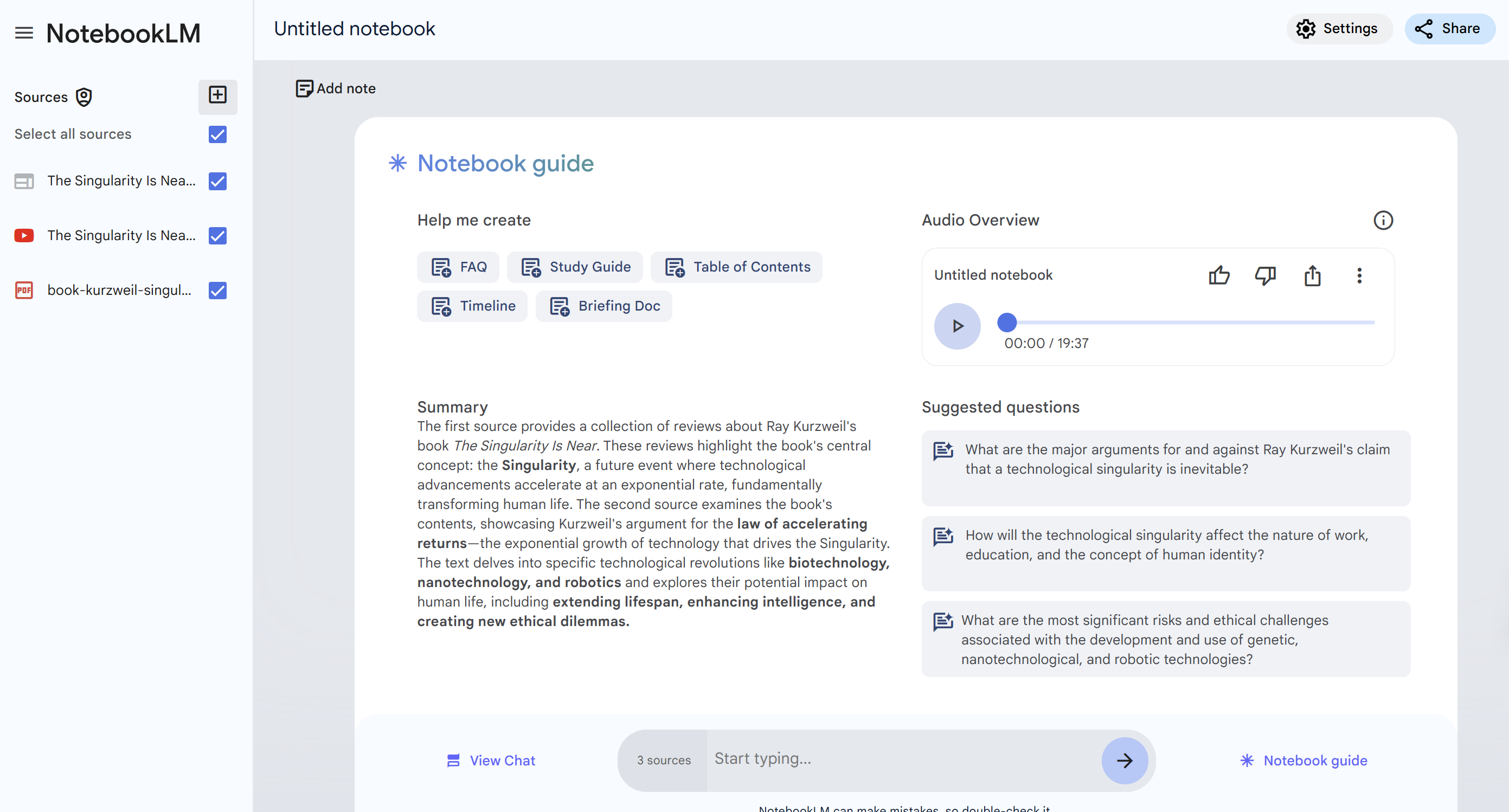The image size is (1509, 812).
Task: Open the Settings menu
Action: [1338, 29]
